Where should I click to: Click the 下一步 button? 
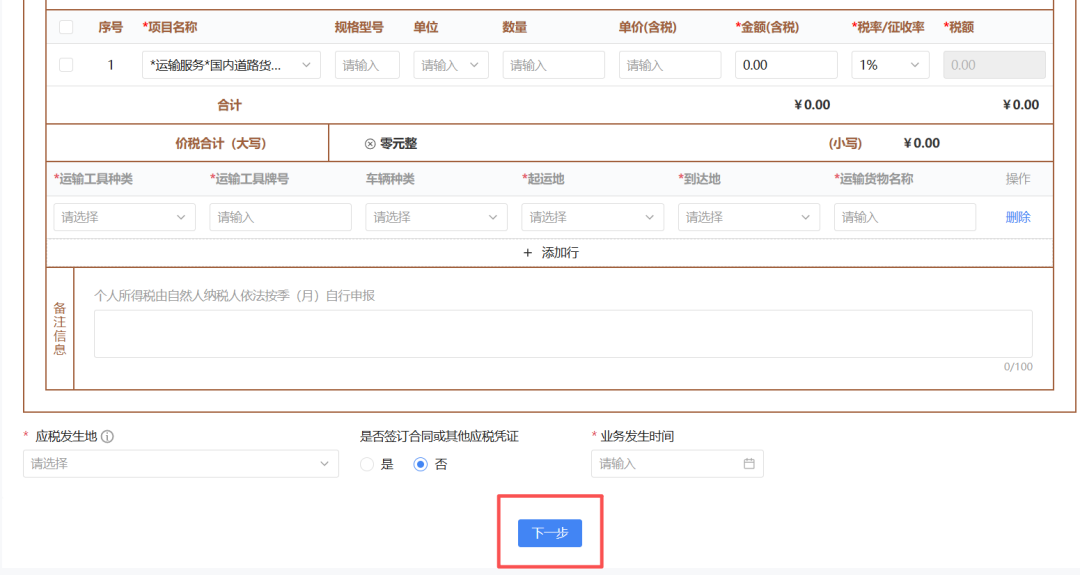click(550, 533)
